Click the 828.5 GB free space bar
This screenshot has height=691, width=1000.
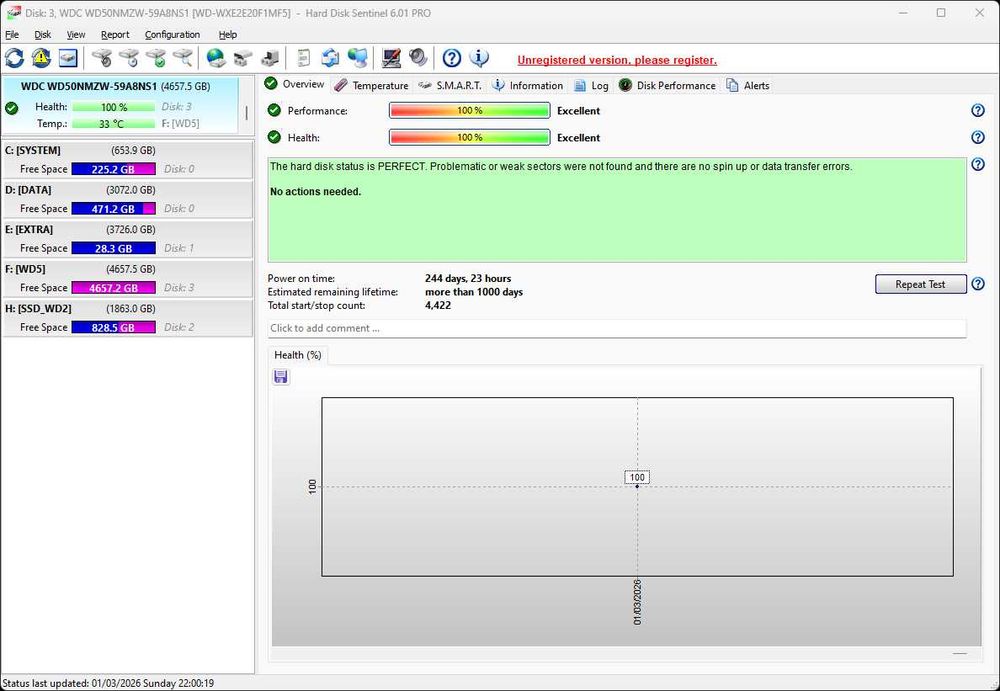click(x=114, y=327)
